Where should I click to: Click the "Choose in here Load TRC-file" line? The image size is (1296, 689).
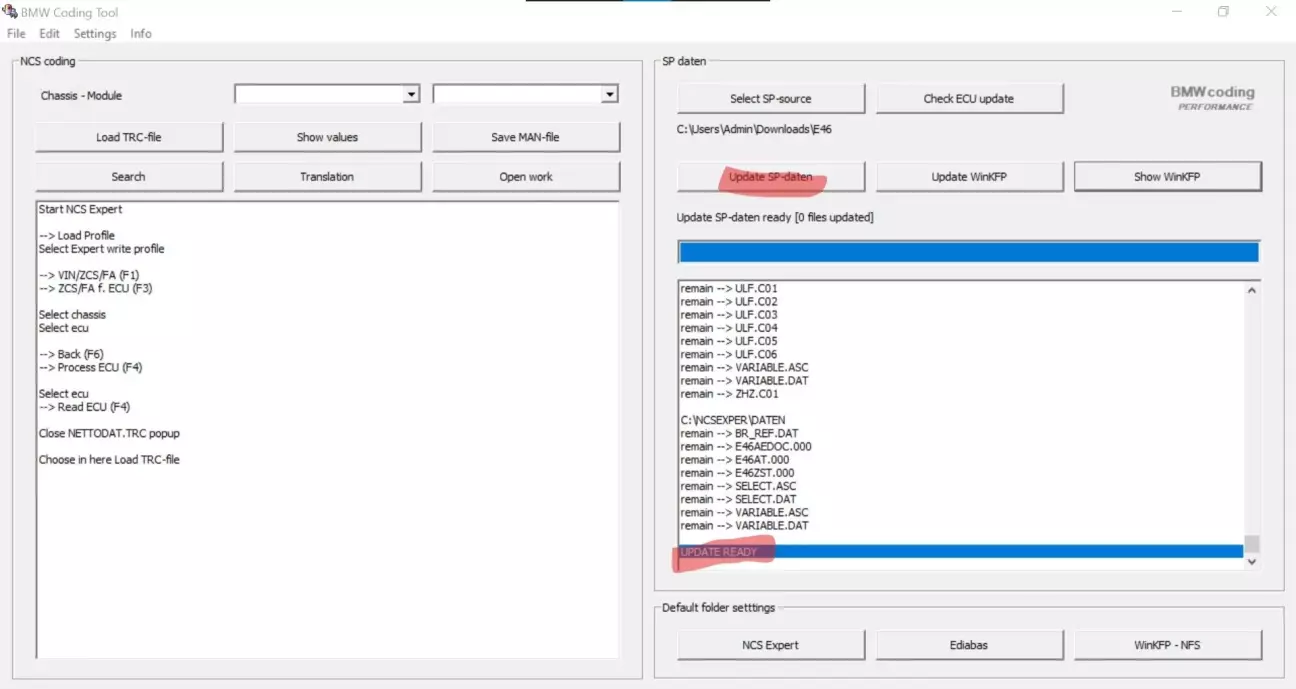tap(110, 460)
